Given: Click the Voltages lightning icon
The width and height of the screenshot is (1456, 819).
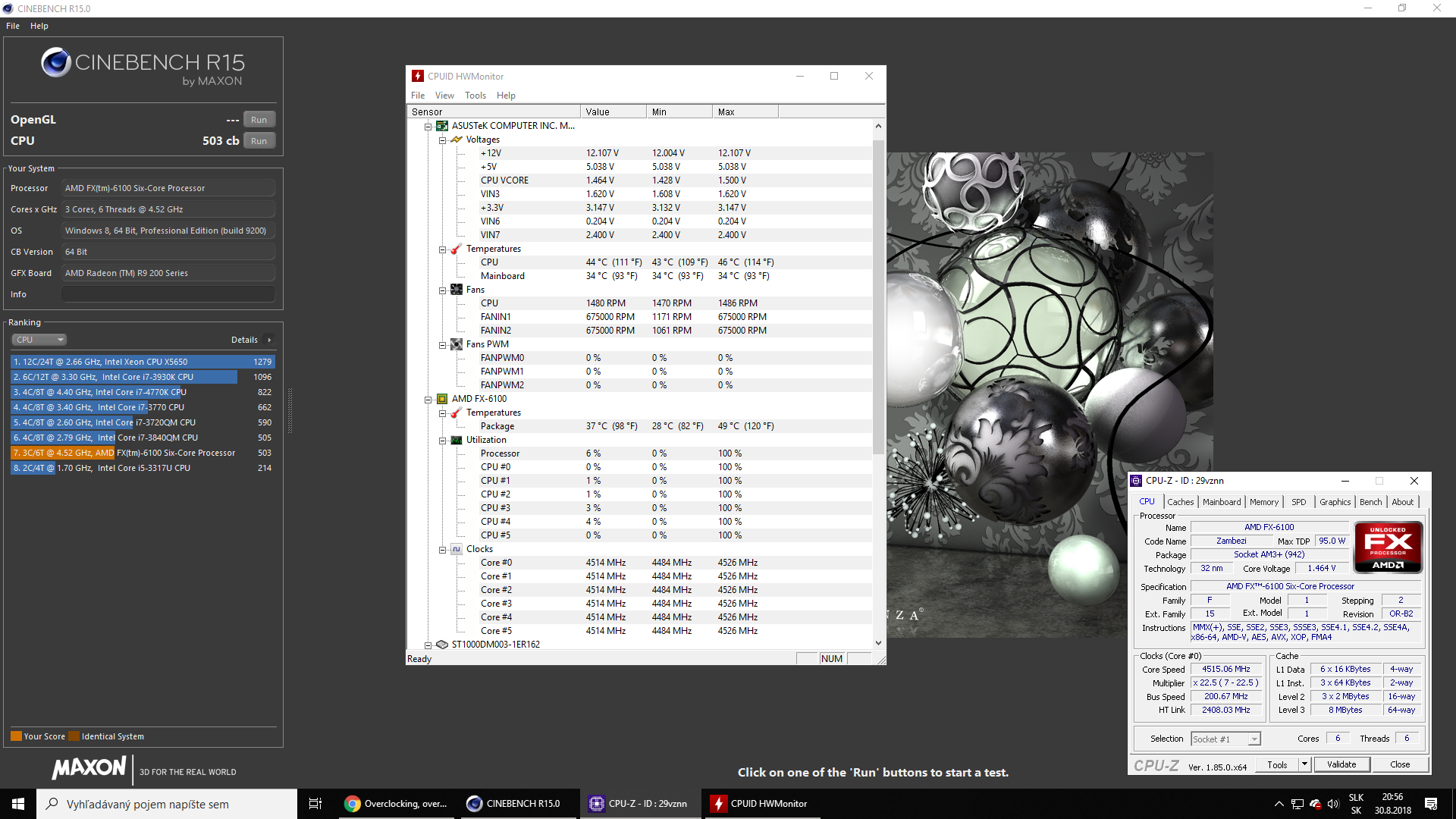Looking at the screenshot, I should pyautogui.click(x=457, y=140).
